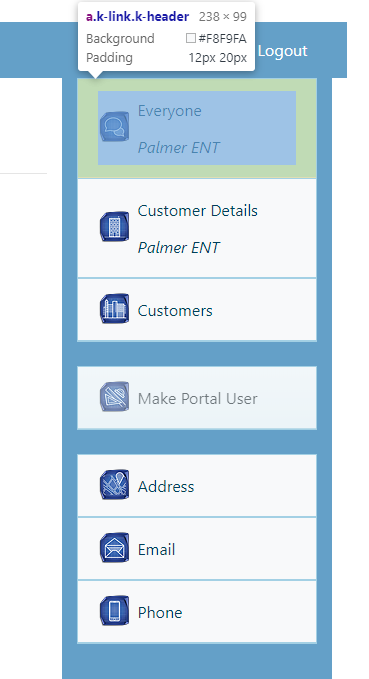This screenshot has width=369, height=679.
Task: Click a.k-link.k-header selector in tooltip
Action: coord(137,16)
